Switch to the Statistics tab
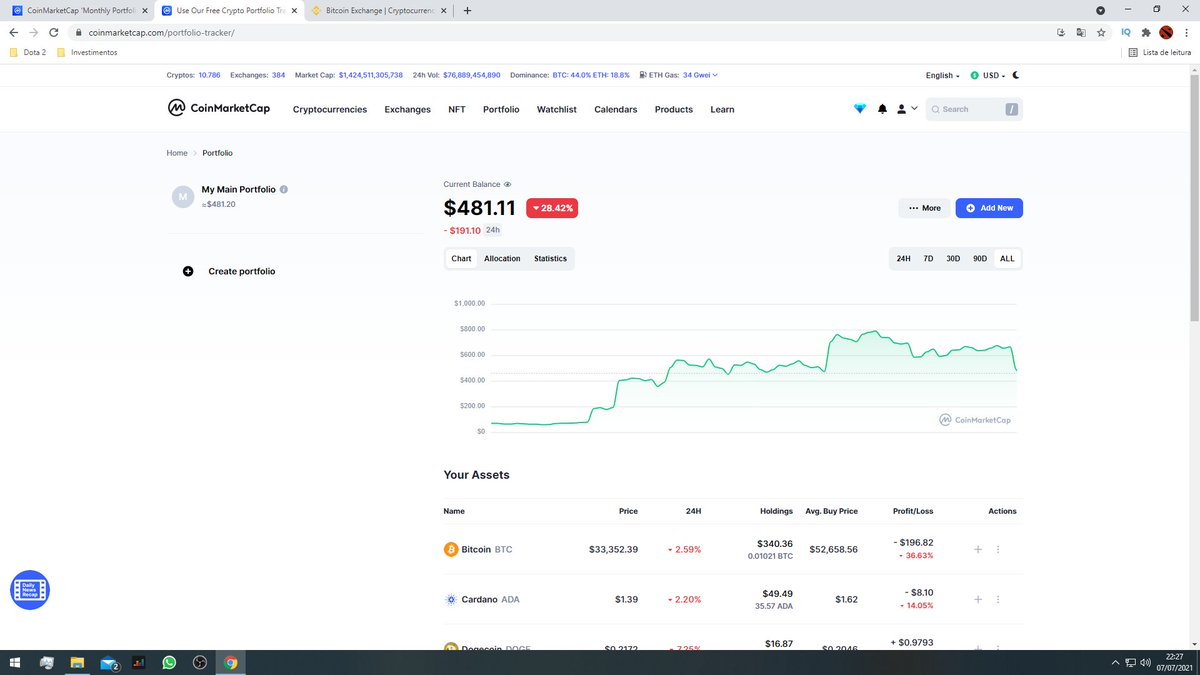The image size is (1200, 675). point(550,258)
